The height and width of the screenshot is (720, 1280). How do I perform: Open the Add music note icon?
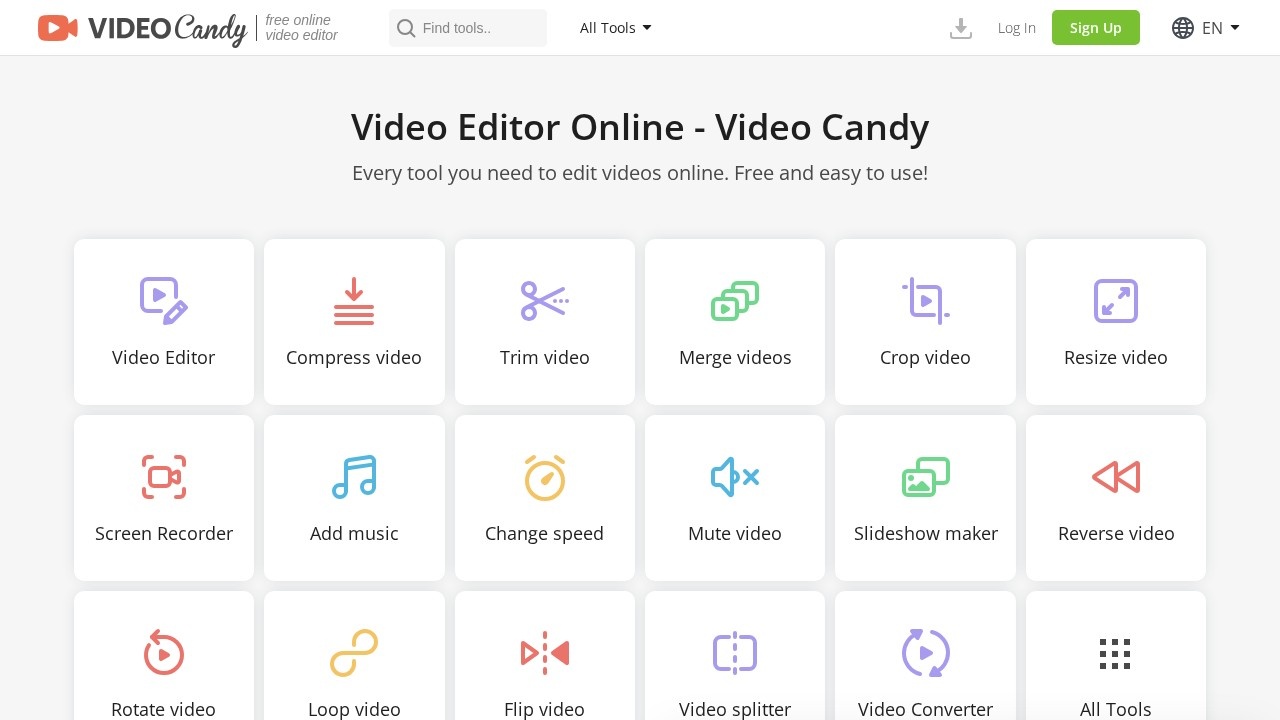point(354,477)
